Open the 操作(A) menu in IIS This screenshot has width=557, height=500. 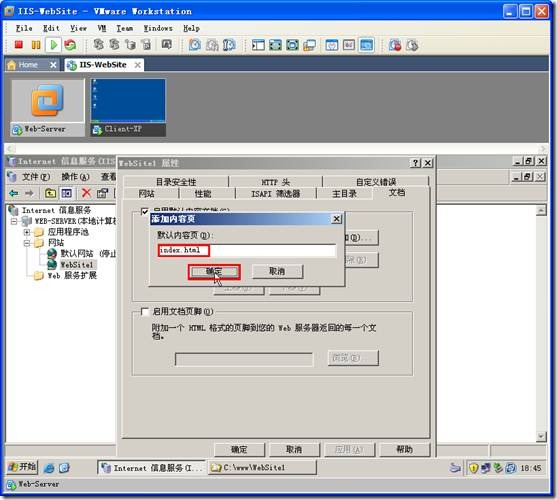[75, 176]
